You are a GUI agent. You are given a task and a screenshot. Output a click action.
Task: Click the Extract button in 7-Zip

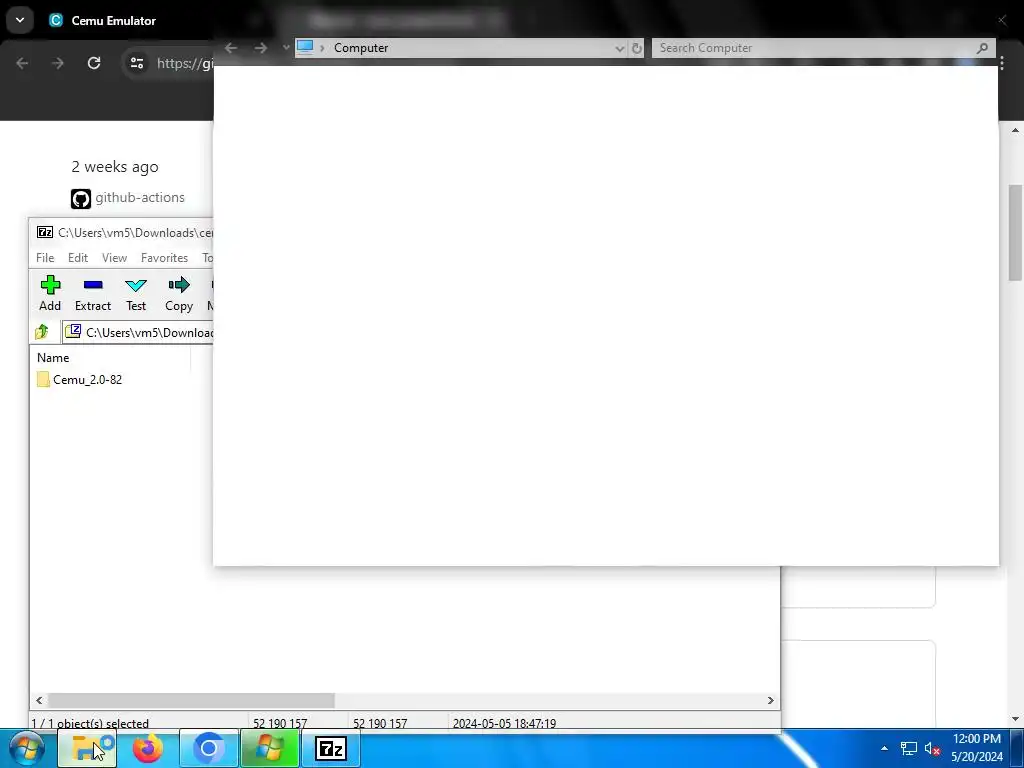pos(93,293)
